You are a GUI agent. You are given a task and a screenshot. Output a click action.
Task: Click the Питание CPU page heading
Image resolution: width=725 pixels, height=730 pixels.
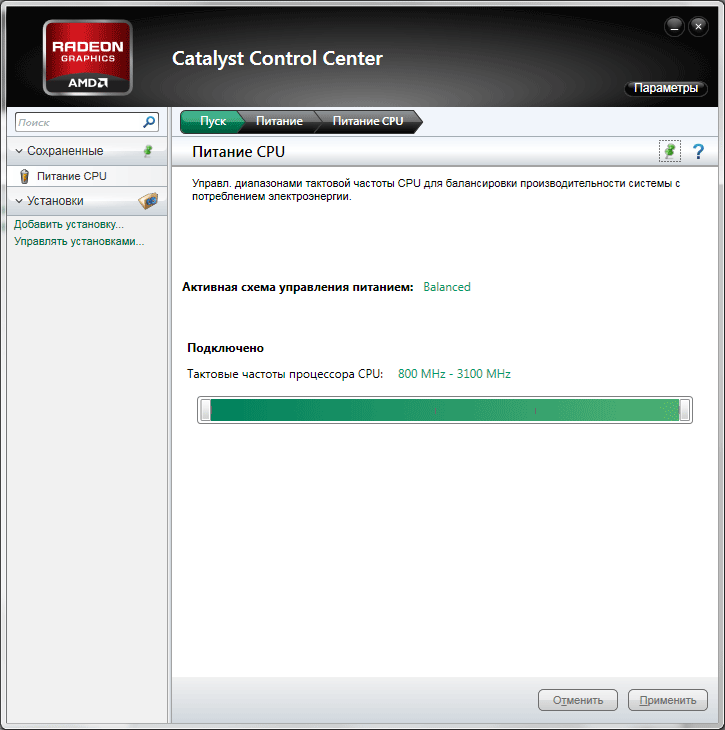pyautogui.click(x=238, y=152)
